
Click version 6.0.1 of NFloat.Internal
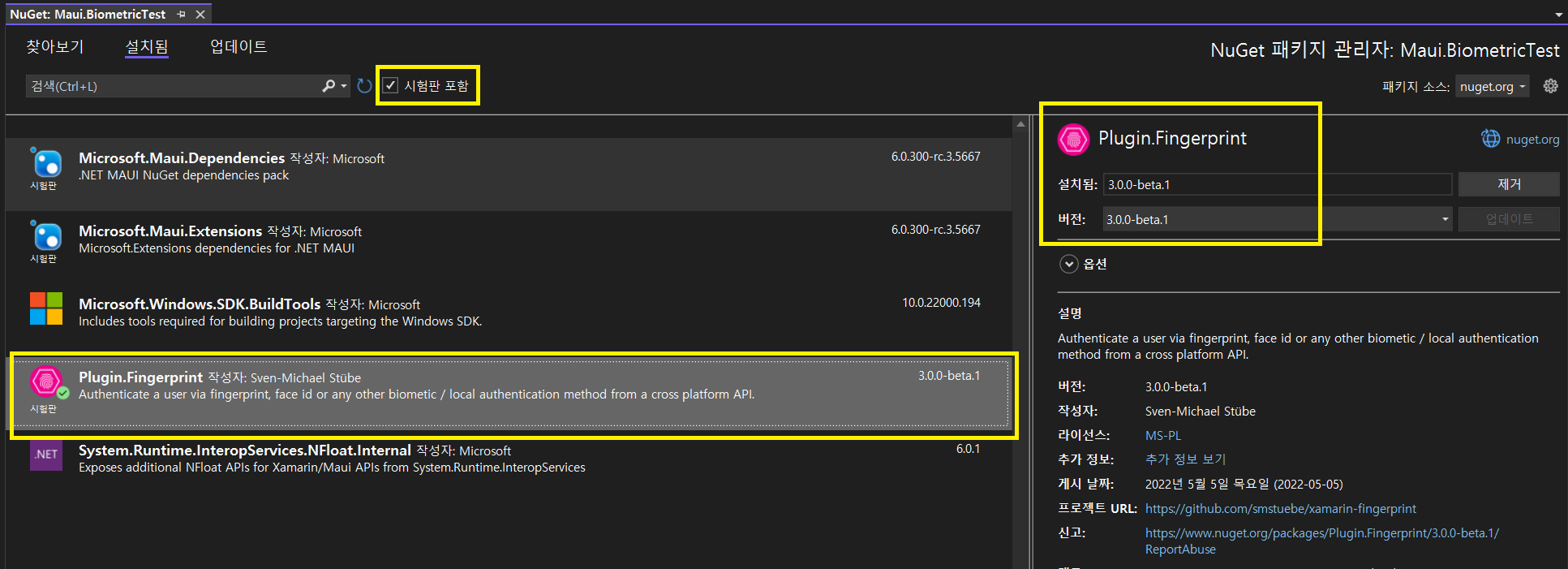(x=968, y=449)
